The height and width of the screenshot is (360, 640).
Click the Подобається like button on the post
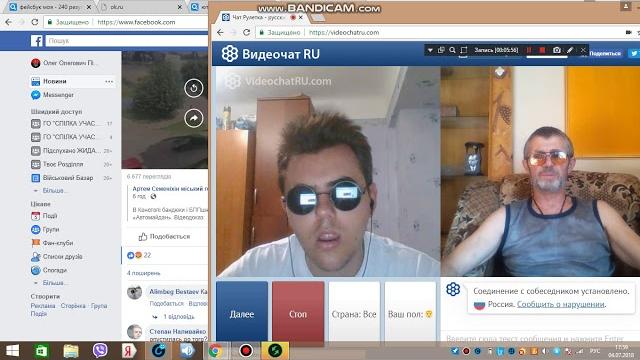click(x=164, y=236)
